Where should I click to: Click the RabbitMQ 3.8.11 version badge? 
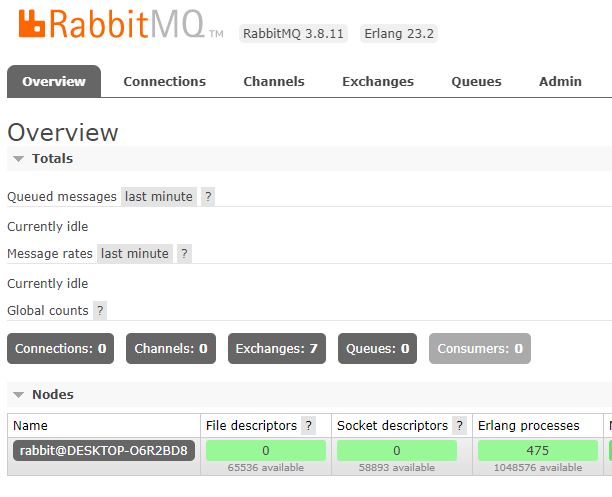pyautogui.click(x=293, y=34)
